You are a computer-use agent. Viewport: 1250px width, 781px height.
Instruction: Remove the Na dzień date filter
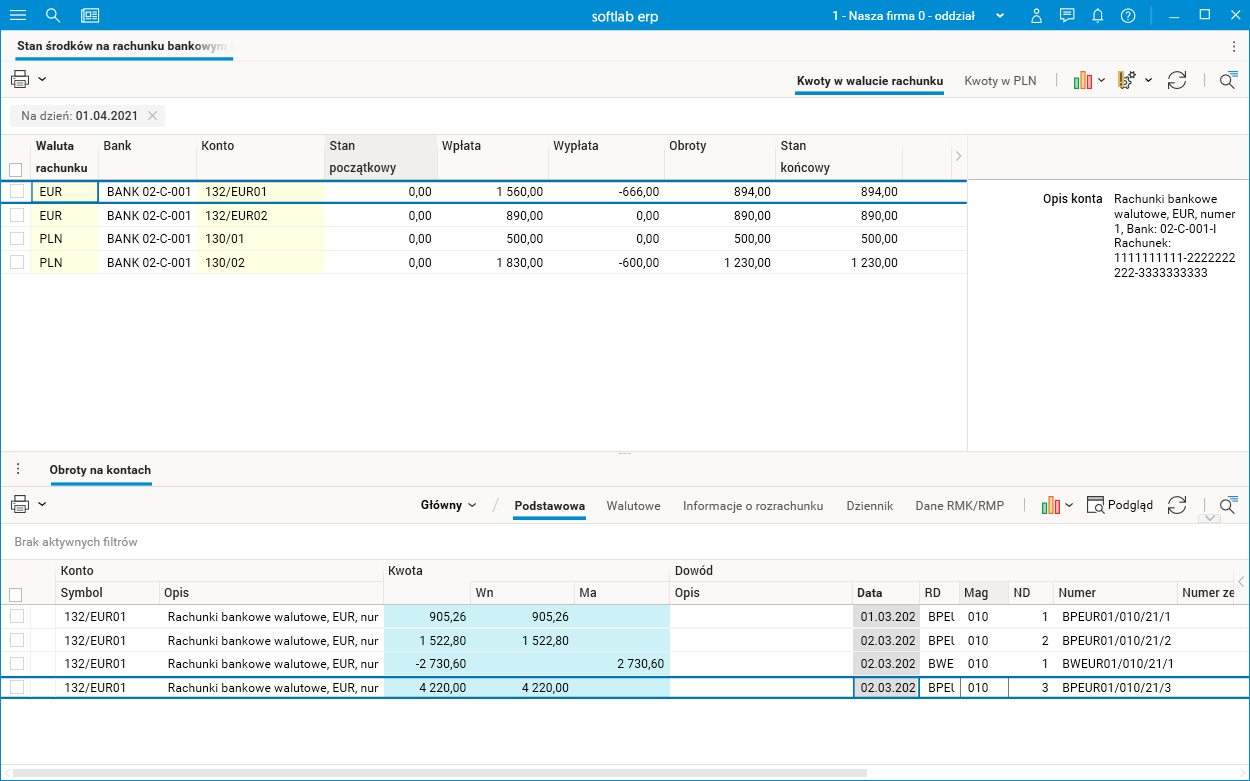point(152,116)
